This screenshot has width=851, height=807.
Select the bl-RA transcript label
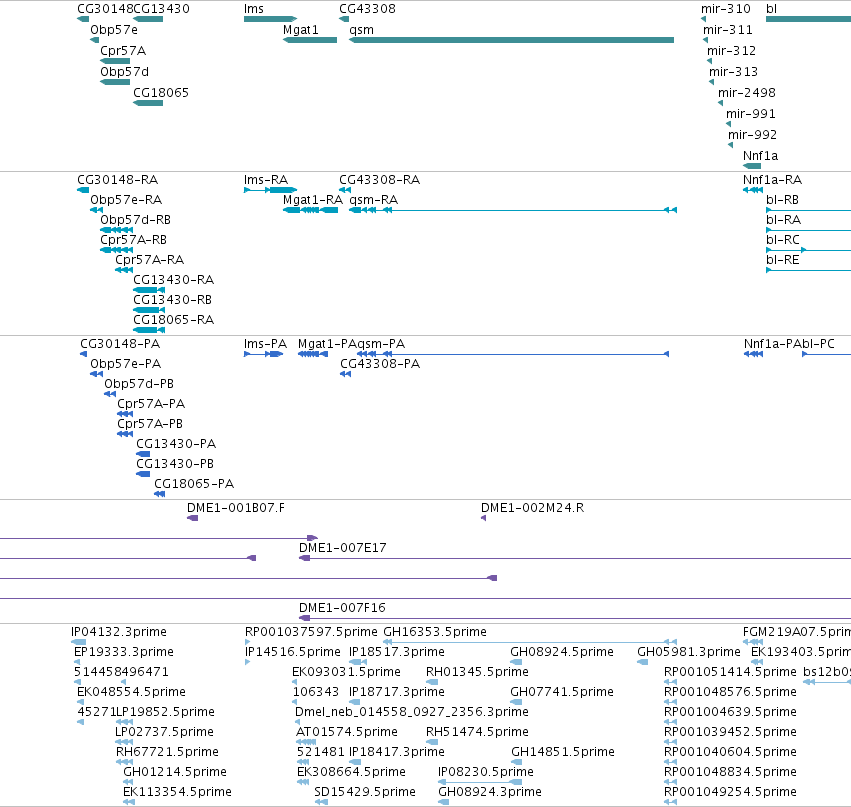coord(783,220)
